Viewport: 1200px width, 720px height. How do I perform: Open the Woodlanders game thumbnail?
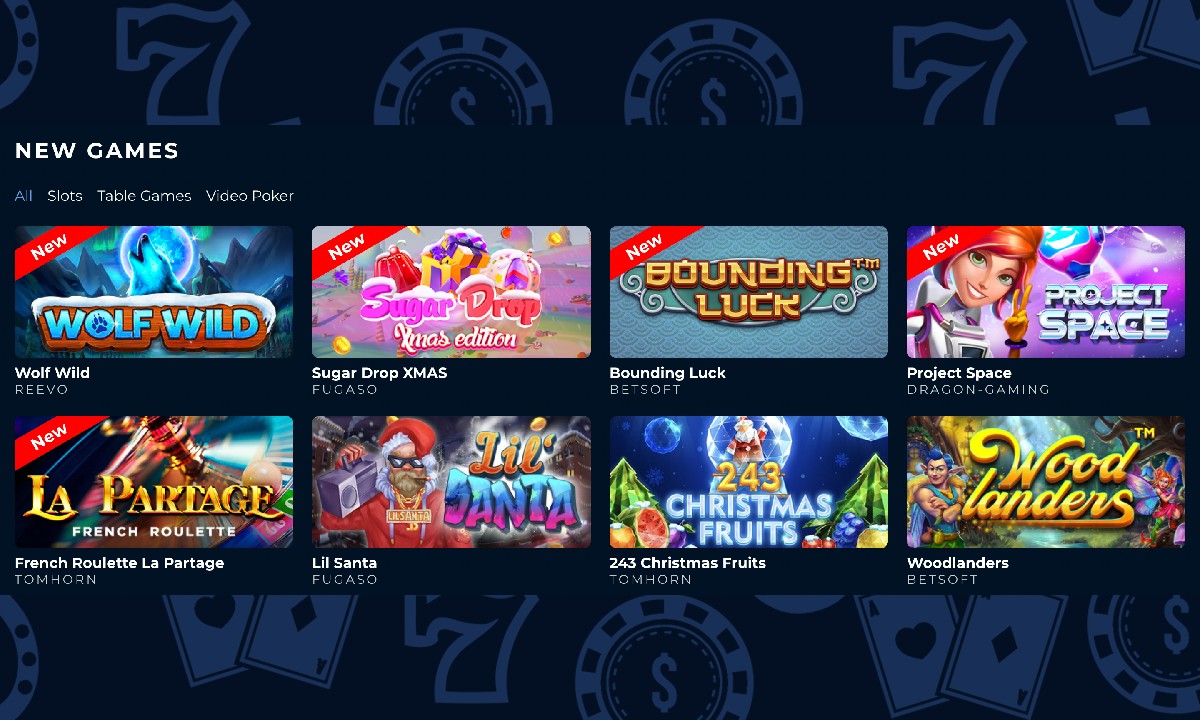(x=1046, y=482)
